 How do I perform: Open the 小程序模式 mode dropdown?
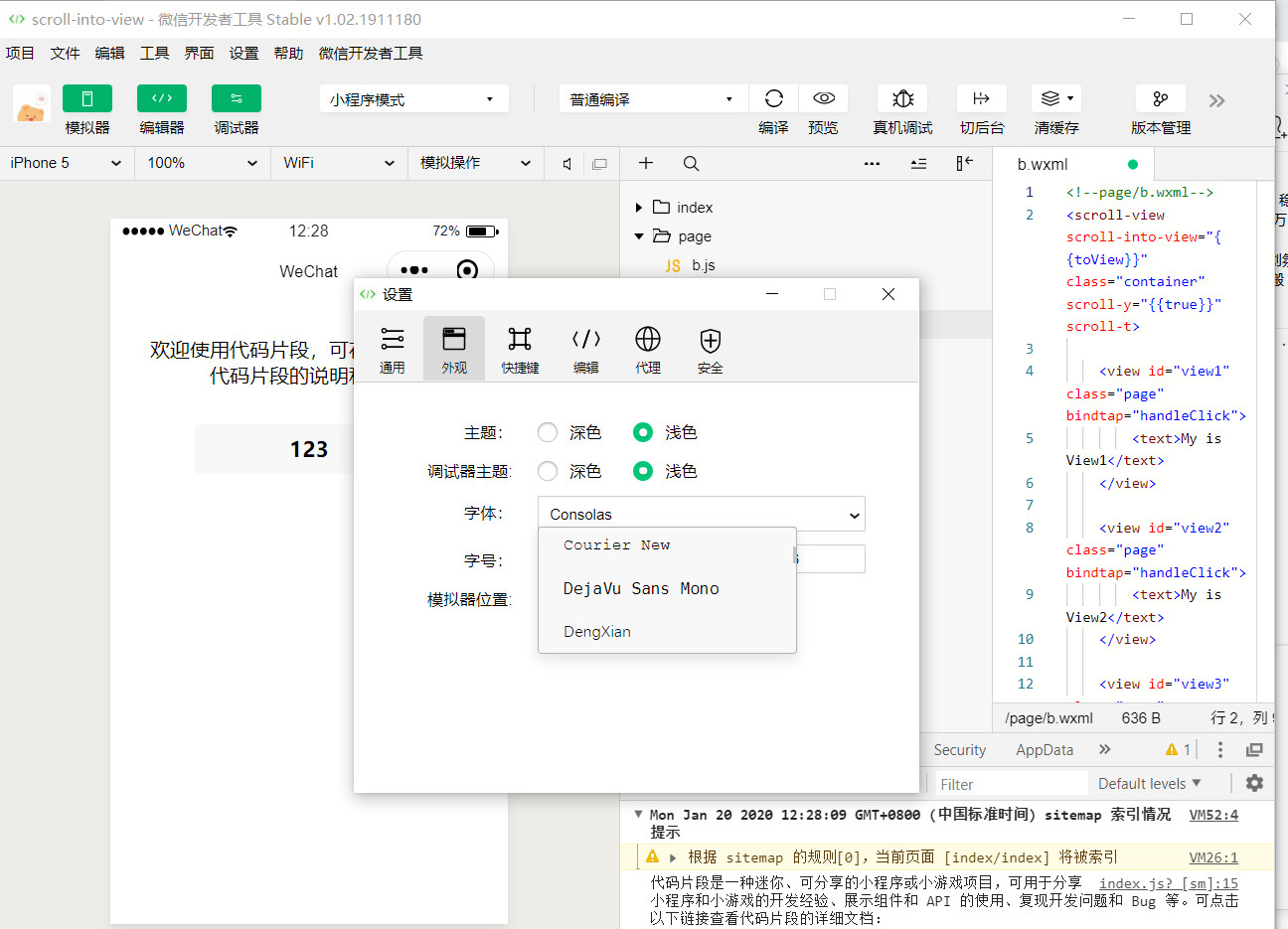tap(413, 99)
